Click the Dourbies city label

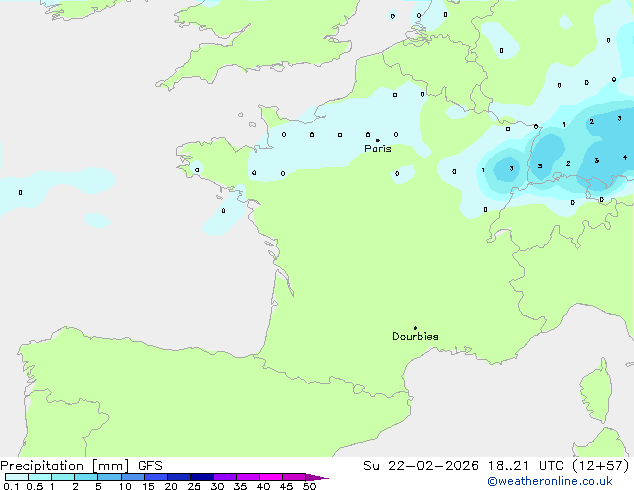coord(415,336)
